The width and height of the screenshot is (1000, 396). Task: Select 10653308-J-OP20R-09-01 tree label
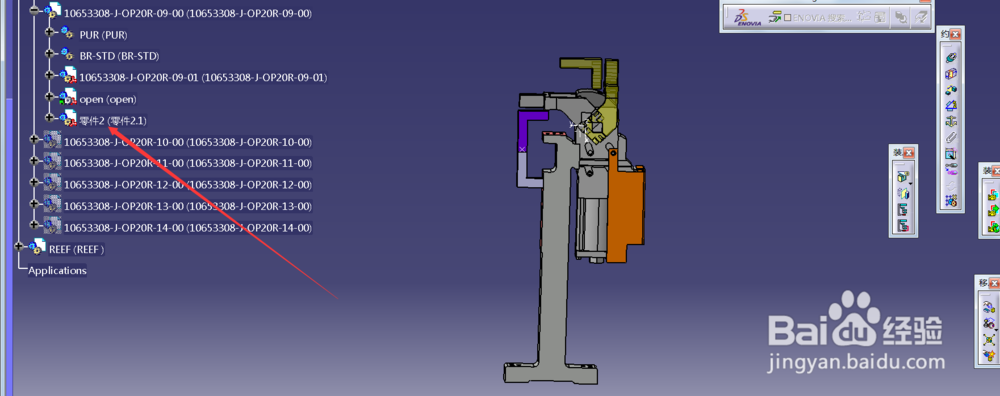coord(203,77)
